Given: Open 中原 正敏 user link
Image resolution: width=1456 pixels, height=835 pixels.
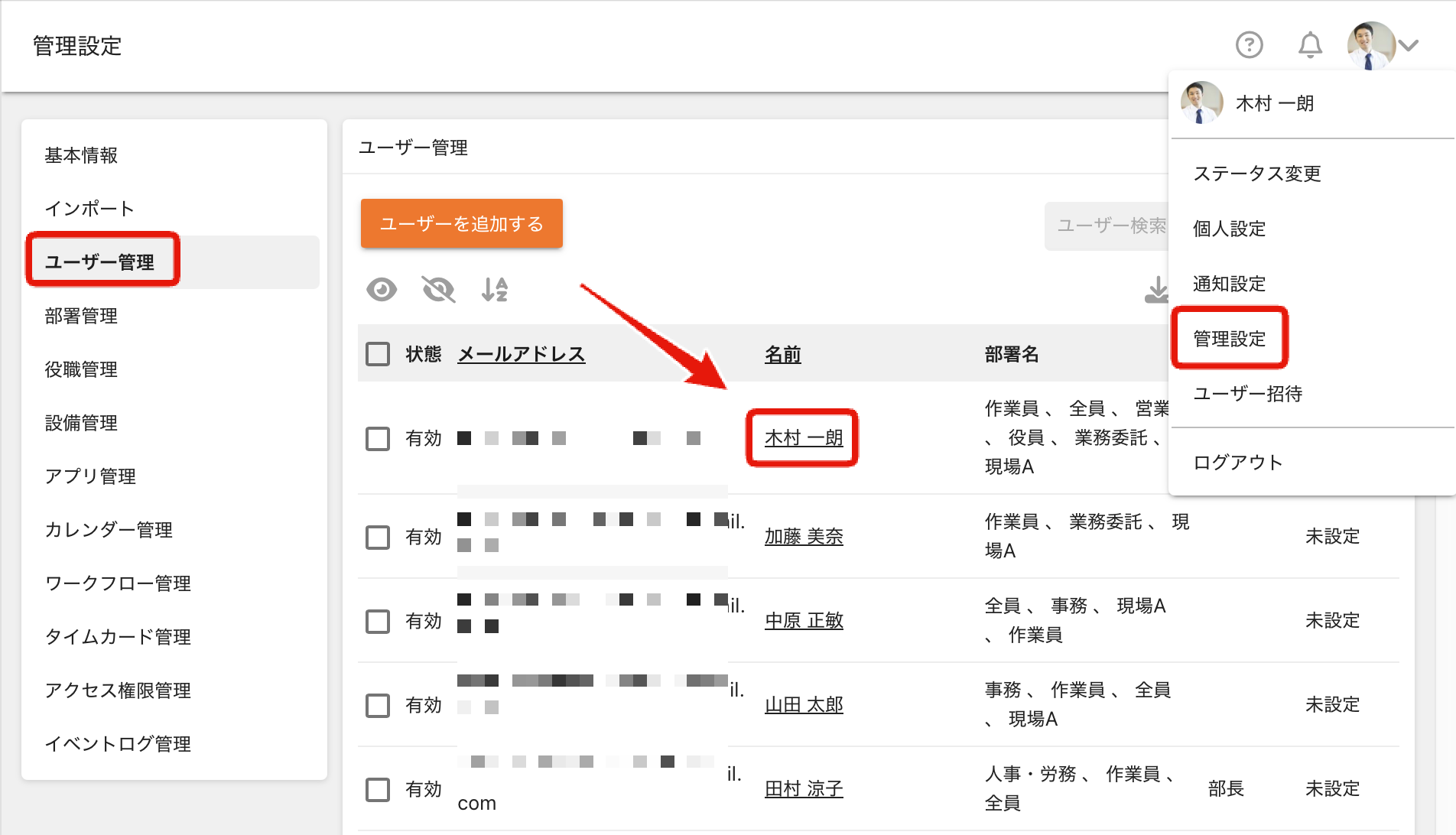Looking at the screenshot, I should pos(804,620).
